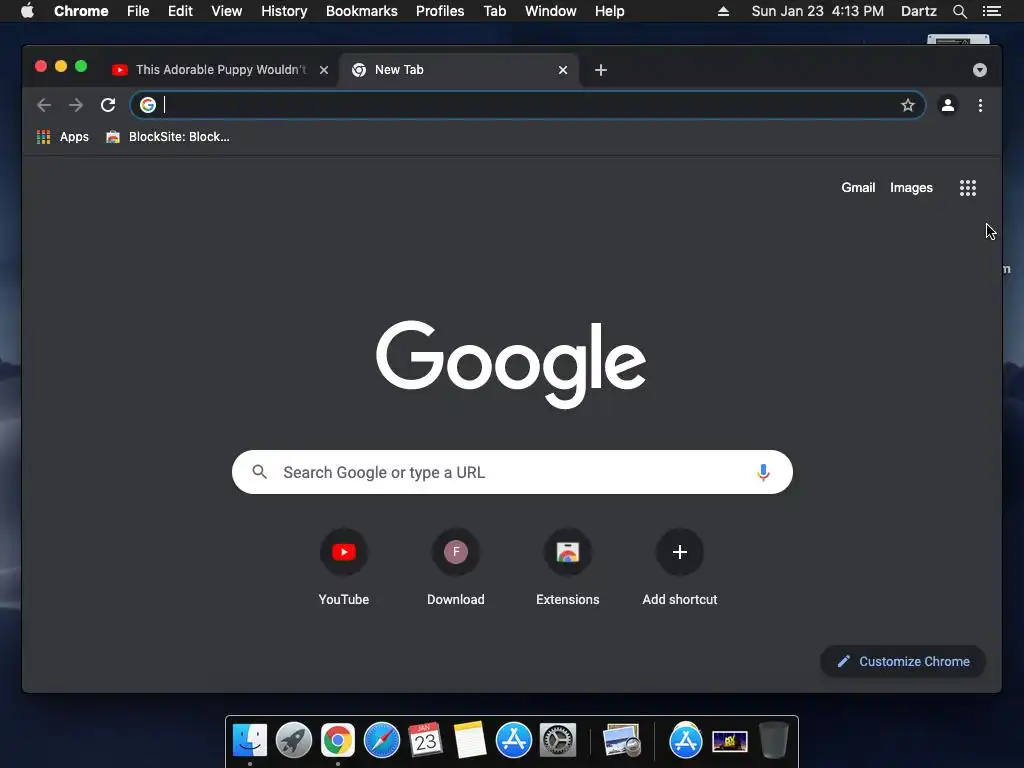Switch to the Adorable Puppy tab
Image resolution: width=1024 pixels, height=768 pixels.
click(x=221, y=70)
